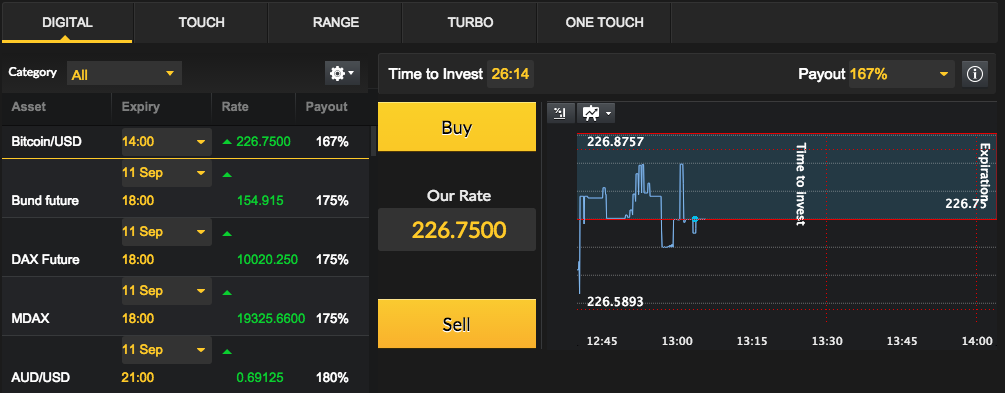The height and width of the screenshot is (393, 1005).
Task: Open the Category All dropdown
Action: pos(124,74)
